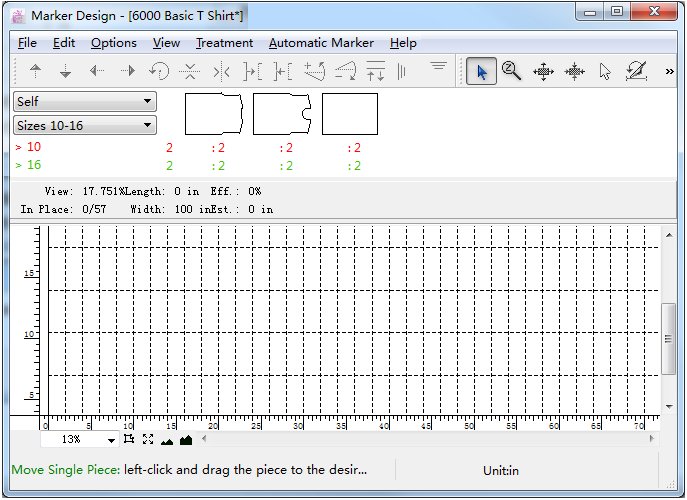
Task: Open the Automatic Marker menu
Action: (x=321, y=43)
